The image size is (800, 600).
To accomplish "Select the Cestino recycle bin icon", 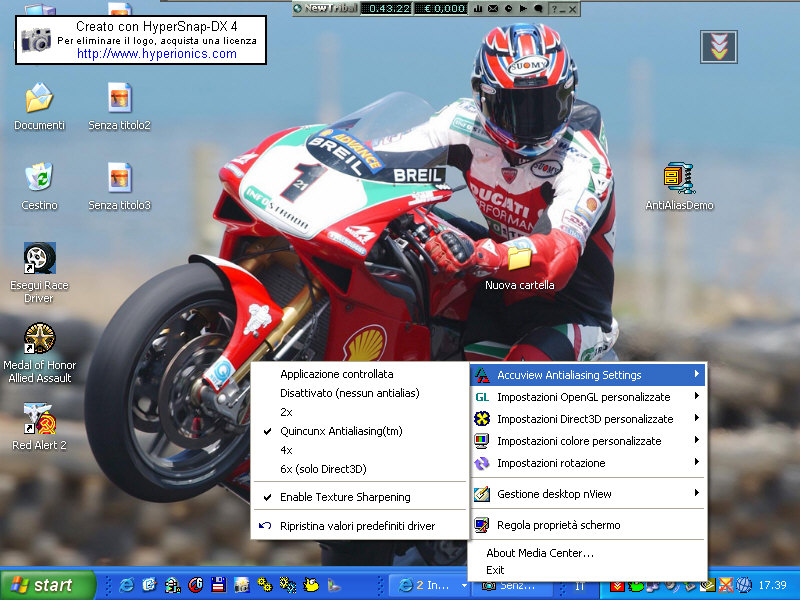I will pyautogui.click(x=39, y=177).
